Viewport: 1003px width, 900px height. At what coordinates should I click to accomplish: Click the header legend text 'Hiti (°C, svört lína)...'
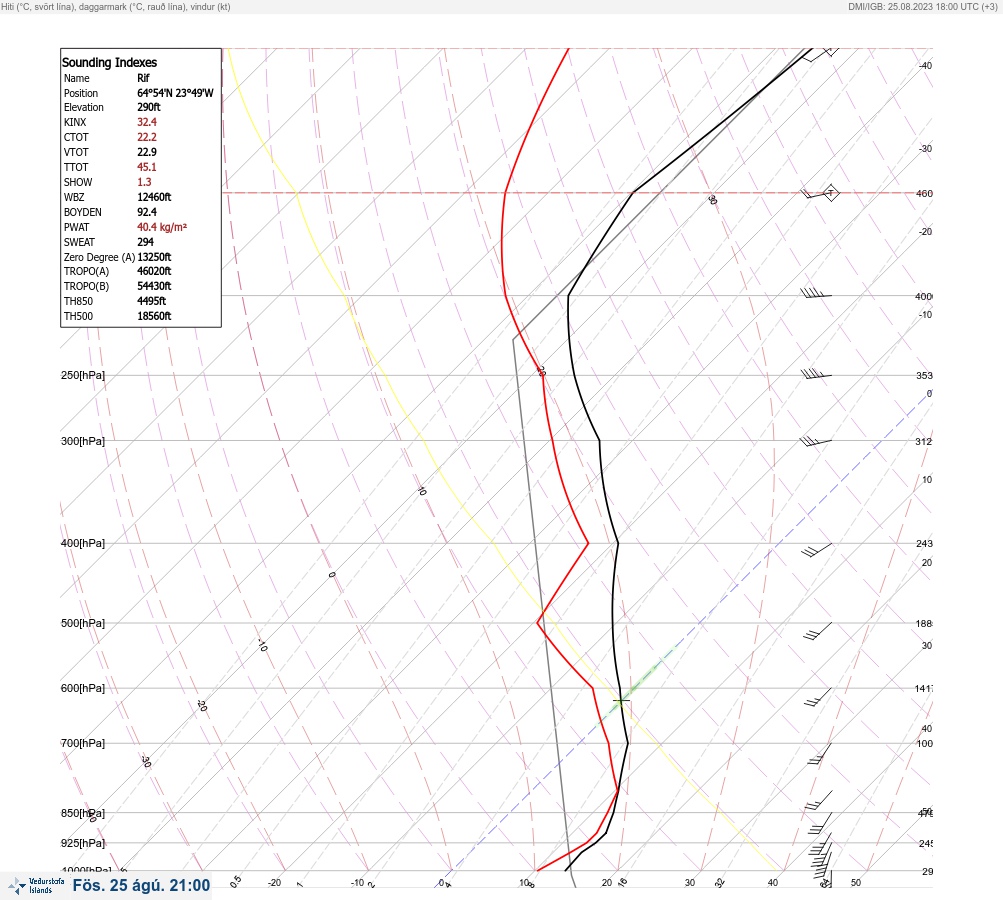pyautogui.click(x=116, y=7)
